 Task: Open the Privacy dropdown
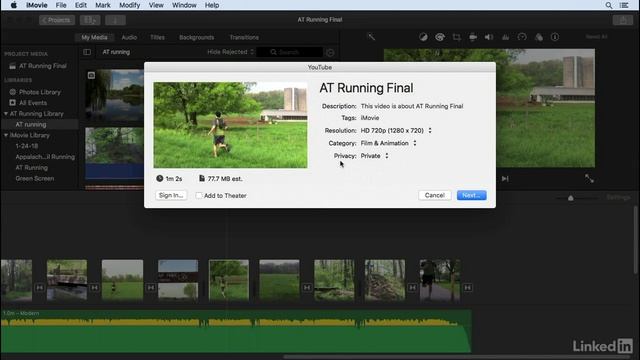tap(374, 156)
